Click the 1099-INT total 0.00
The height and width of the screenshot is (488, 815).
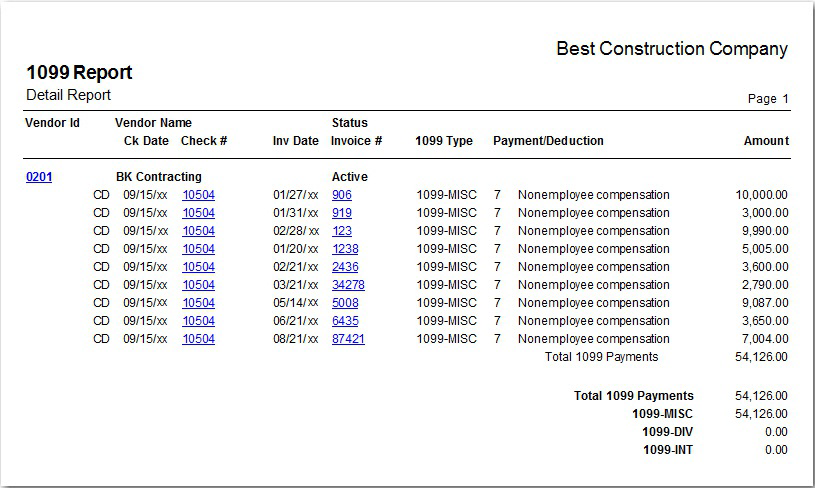click(776, 450)
